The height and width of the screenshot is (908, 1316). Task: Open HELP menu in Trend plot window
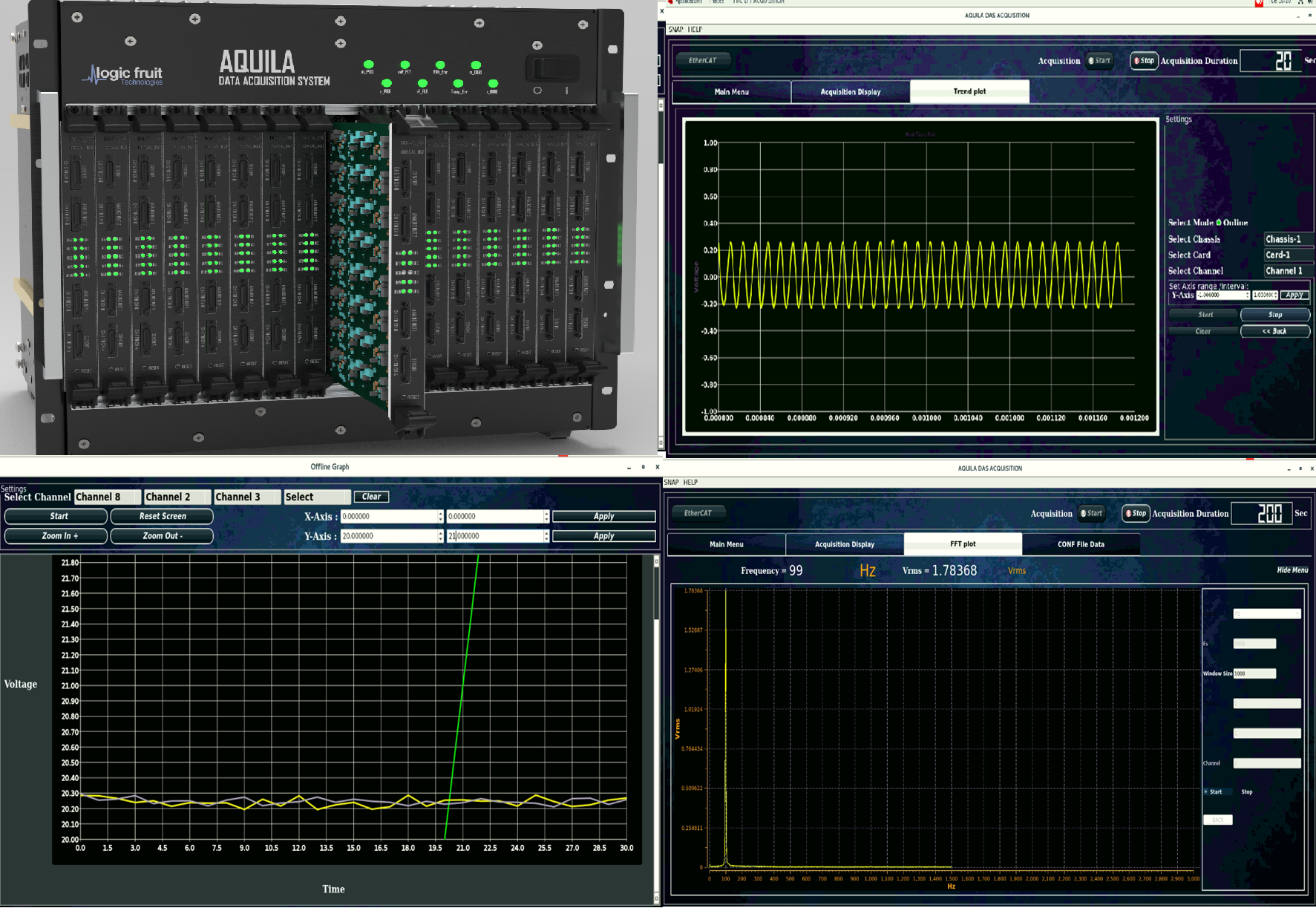(695, 30)
